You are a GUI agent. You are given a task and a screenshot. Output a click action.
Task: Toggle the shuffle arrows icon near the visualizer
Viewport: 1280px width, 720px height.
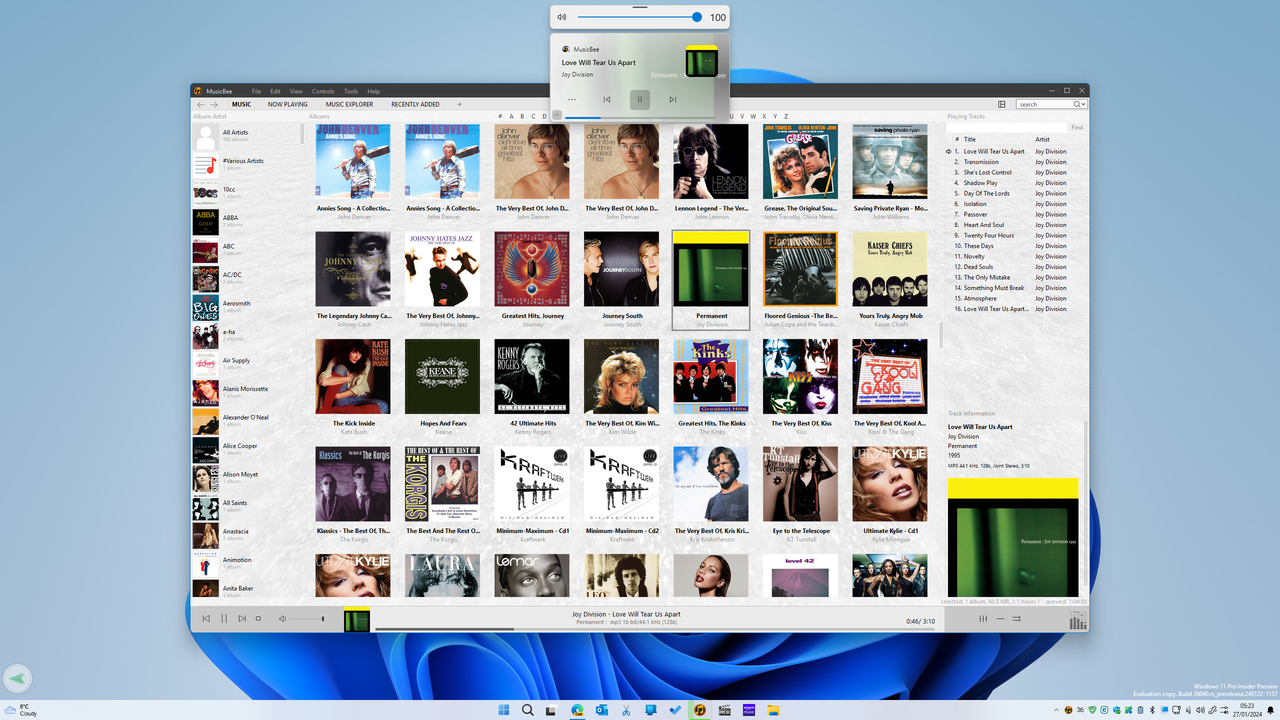(1017, 618)
